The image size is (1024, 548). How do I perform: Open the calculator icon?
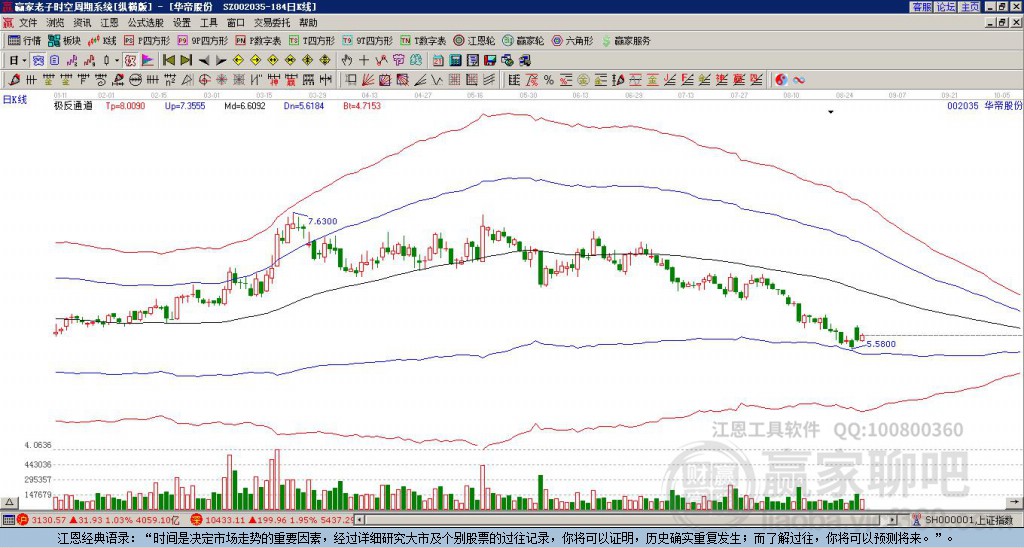(x=455, y=61)
